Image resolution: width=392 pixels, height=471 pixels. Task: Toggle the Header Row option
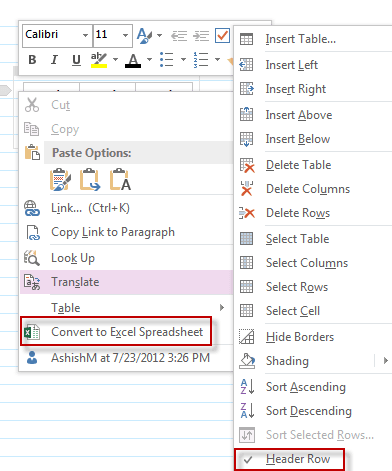289,459
